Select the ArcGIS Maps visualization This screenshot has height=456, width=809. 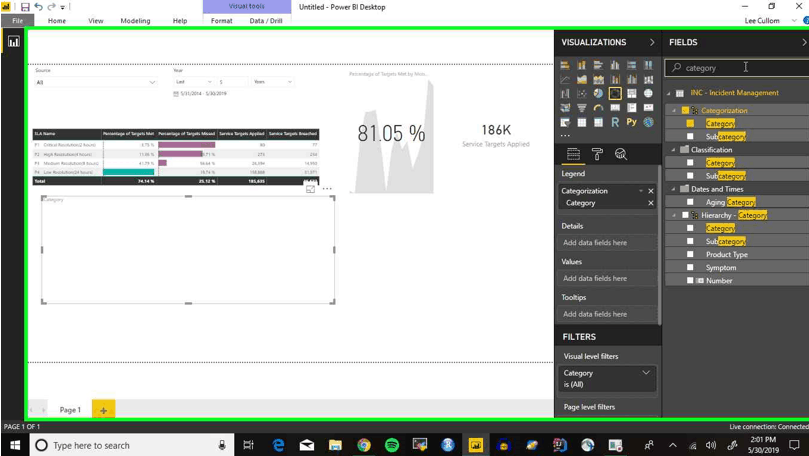649,122
